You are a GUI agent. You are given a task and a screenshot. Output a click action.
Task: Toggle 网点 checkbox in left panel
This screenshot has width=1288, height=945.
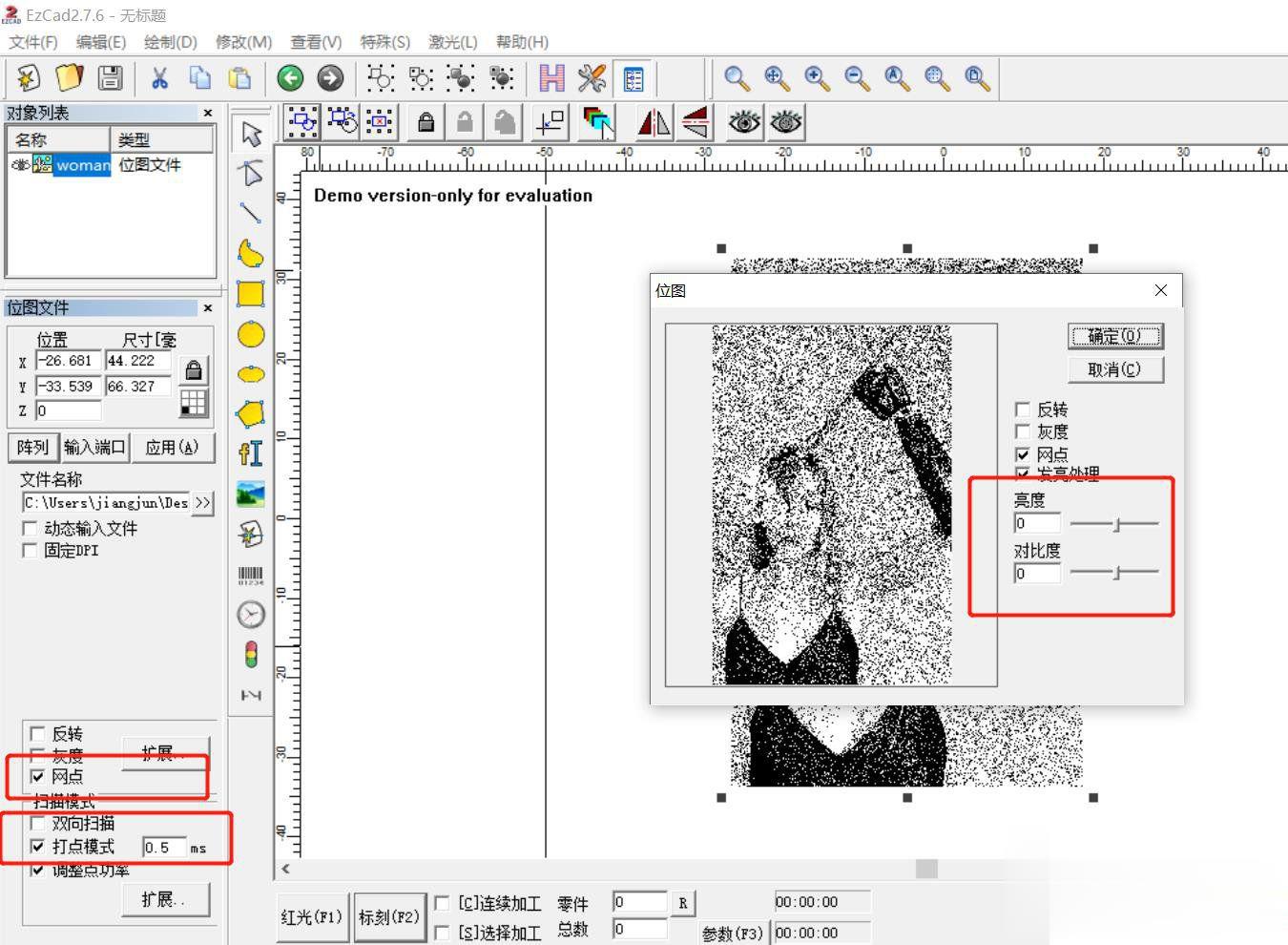coord(37,776)
